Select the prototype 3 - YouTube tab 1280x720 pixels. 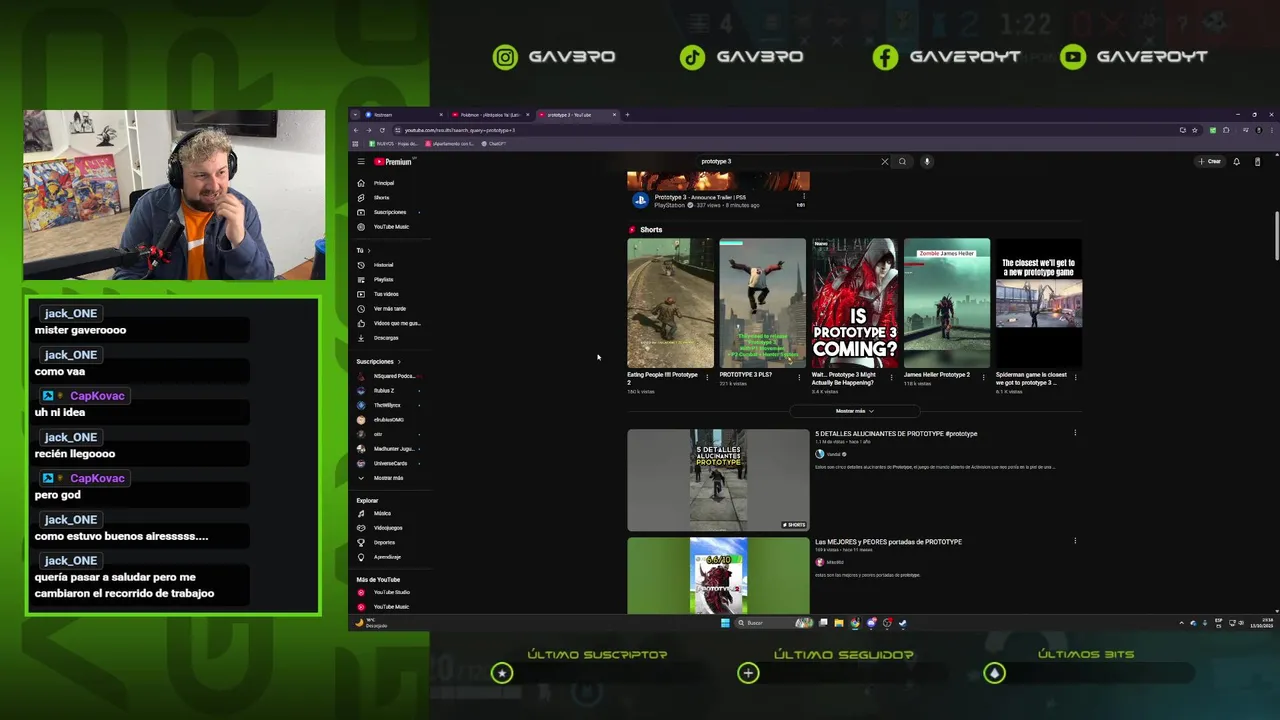577,115
